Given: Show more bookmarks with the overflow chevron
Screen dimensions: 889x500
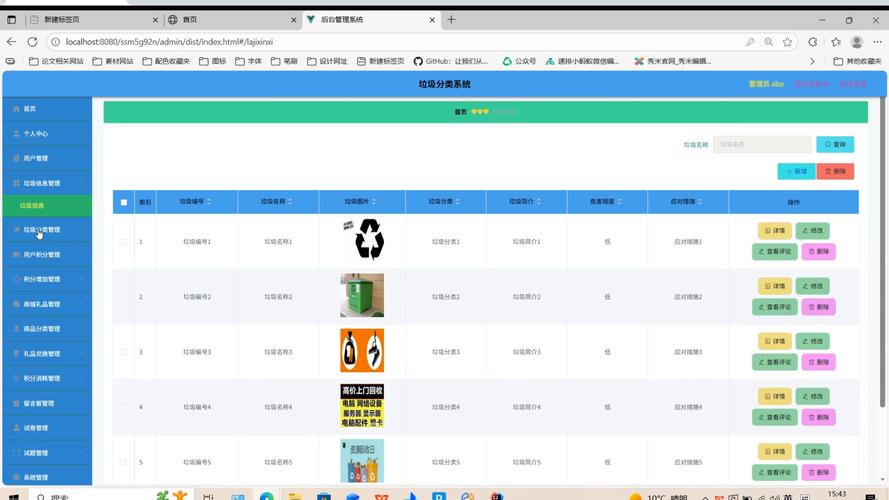Looking at the screenshot, I should point(812,61).
